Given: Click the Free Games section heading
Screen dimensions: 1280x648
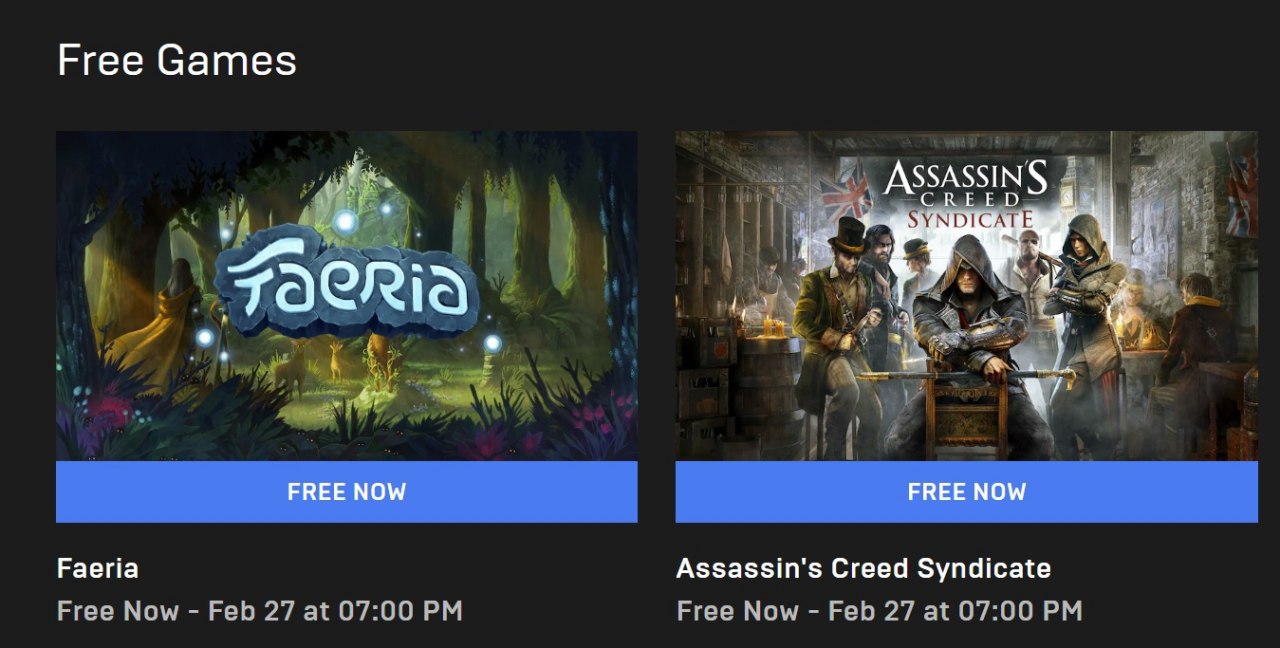Looking at the screenshot, I should coord(177,61).
